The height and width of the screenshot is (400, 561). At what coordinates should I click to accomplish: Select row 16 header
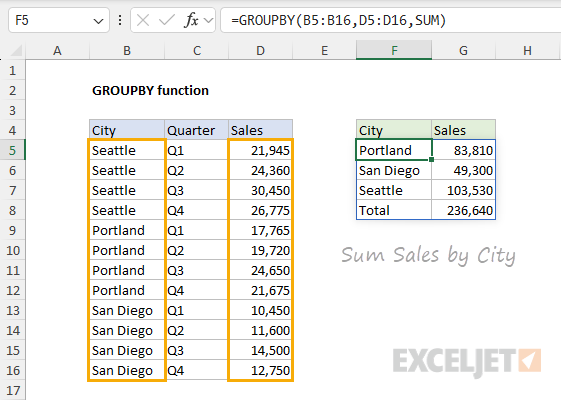coord(13,370)
